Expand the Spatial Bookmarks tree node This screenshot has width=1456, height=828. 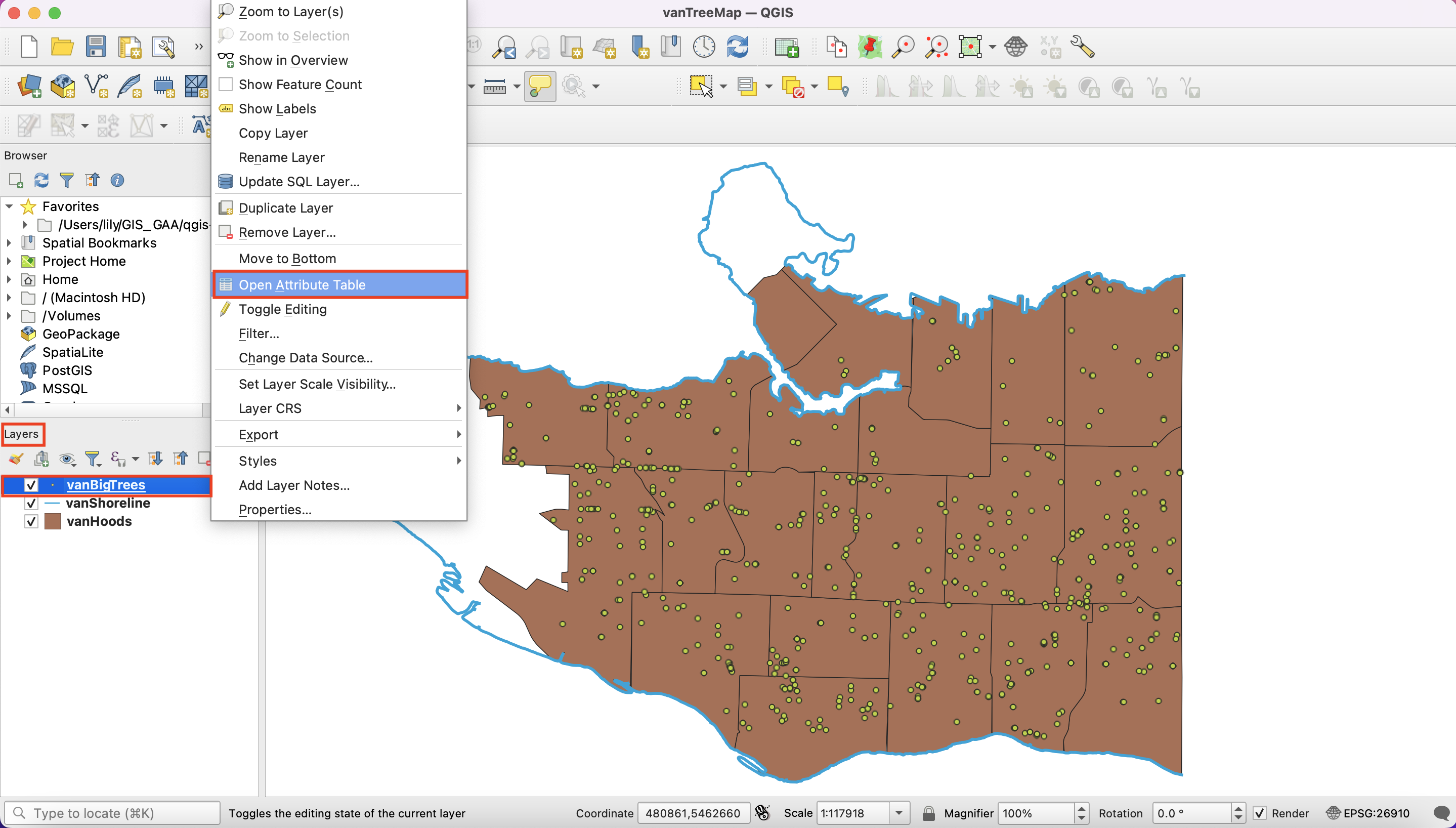click(x=9, y=243)
